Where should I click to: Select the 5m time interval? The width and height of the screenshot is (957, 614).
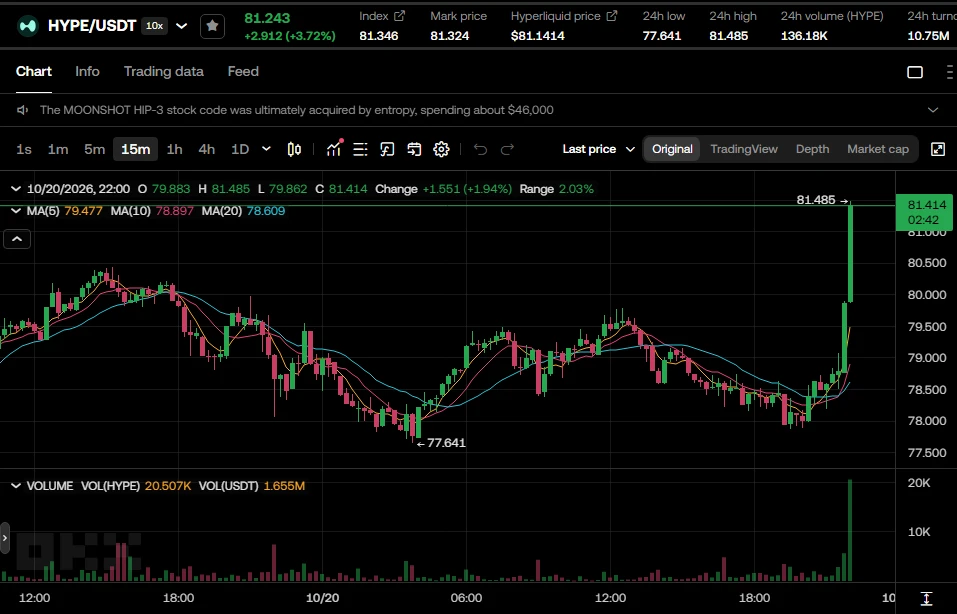[x=95, y=149]
